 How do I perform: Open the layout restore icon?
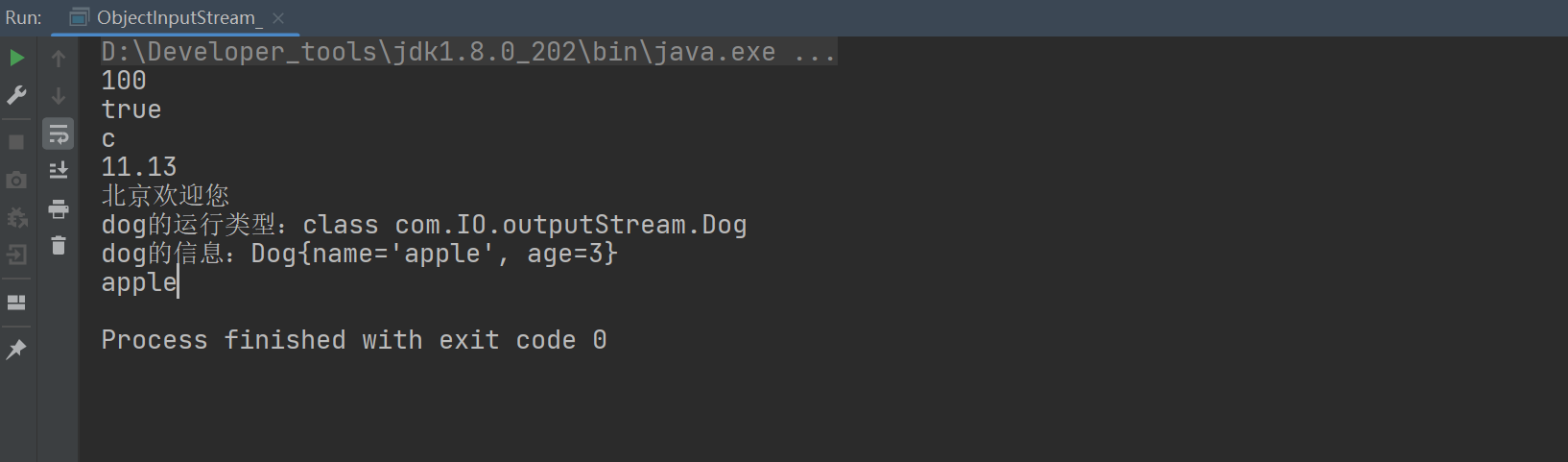click(16, 303)
